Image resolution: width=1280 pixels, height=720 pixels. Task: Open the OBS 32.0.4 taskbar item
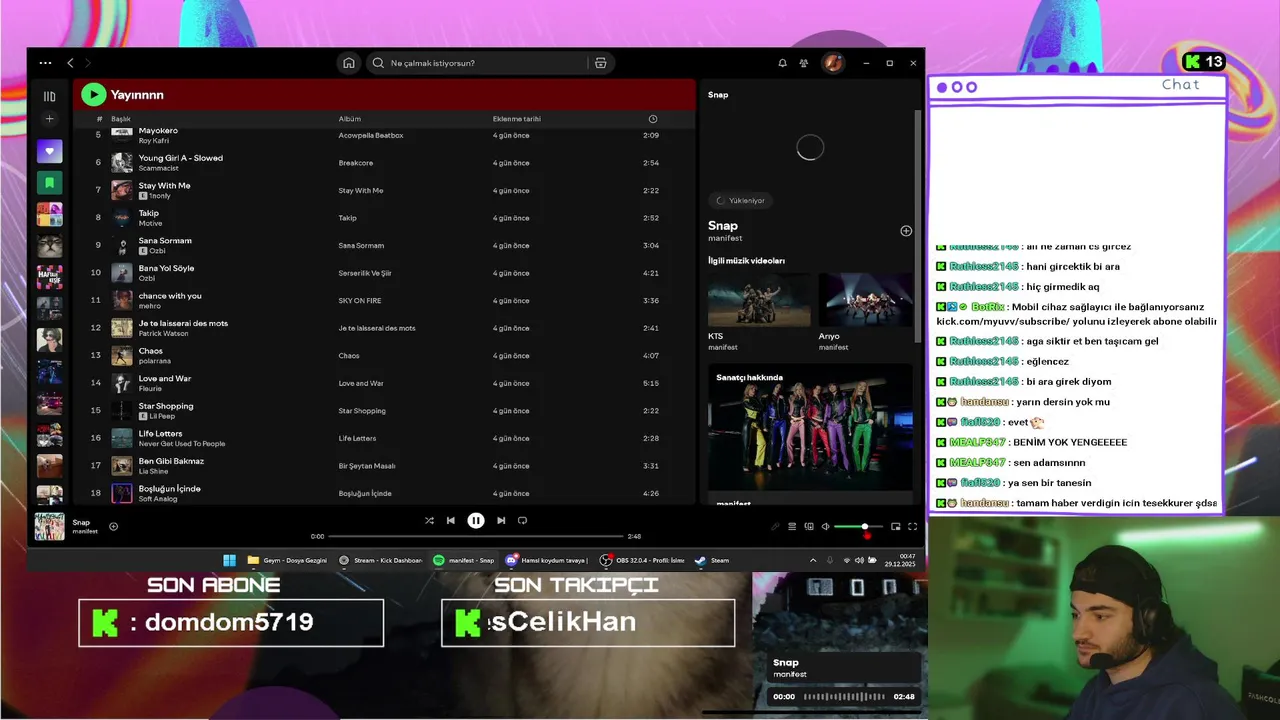(642, 560)
